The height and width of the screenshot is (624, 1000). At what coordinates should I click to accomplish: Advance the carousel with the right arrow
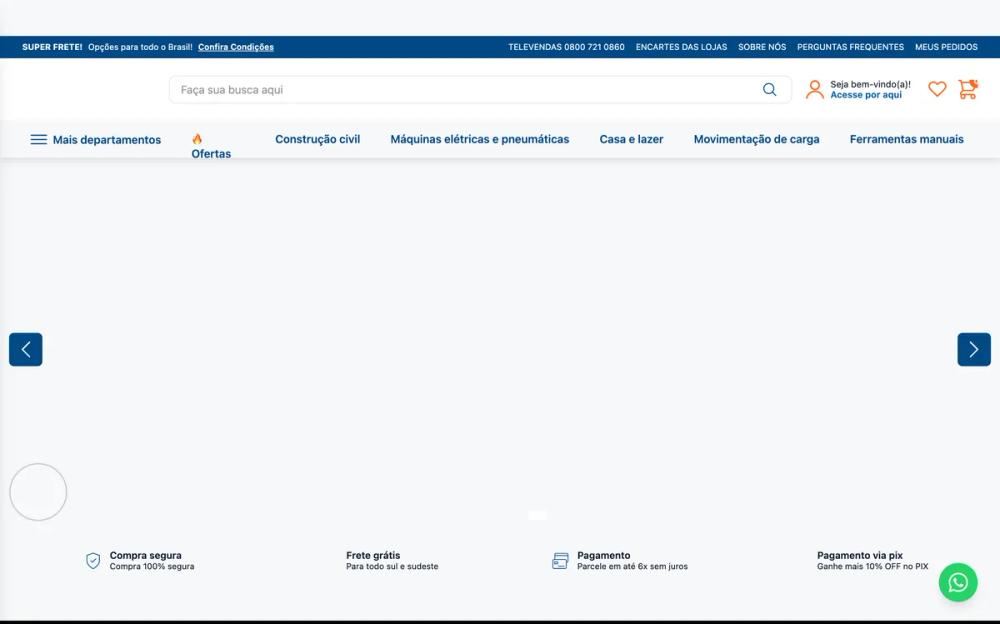click(x=973, y=349)
